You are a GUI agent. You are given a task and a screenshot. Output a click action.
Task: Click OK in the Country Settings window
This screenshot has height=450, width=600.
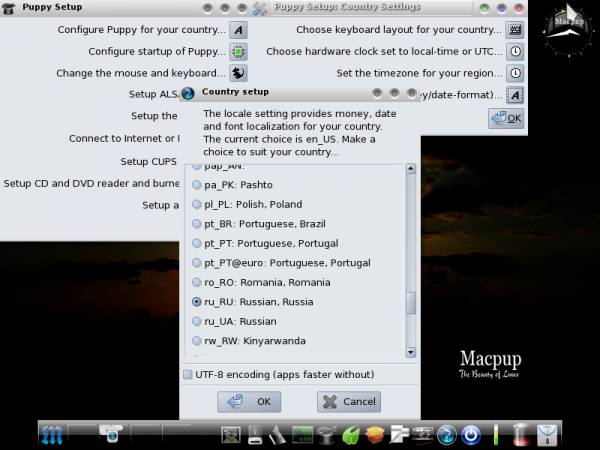[506, 119]
